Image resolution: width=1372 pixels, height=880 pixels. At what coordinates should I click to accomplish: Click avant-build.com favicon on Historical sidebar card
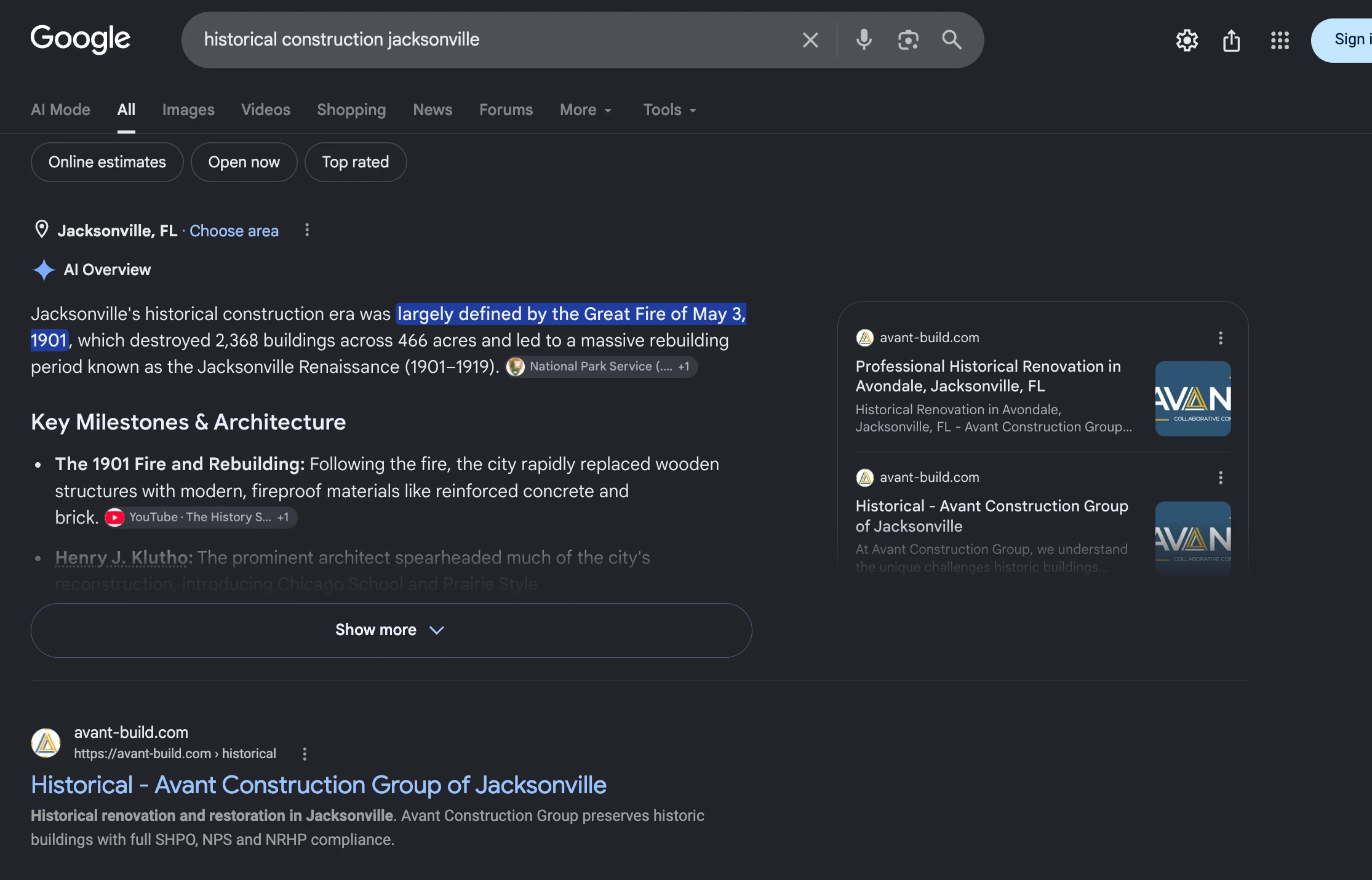(x=865, y=478)
